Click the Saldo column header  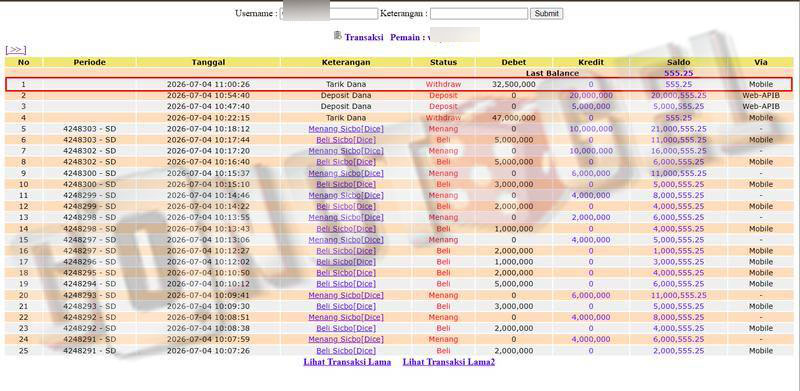[x=678, y=62]
